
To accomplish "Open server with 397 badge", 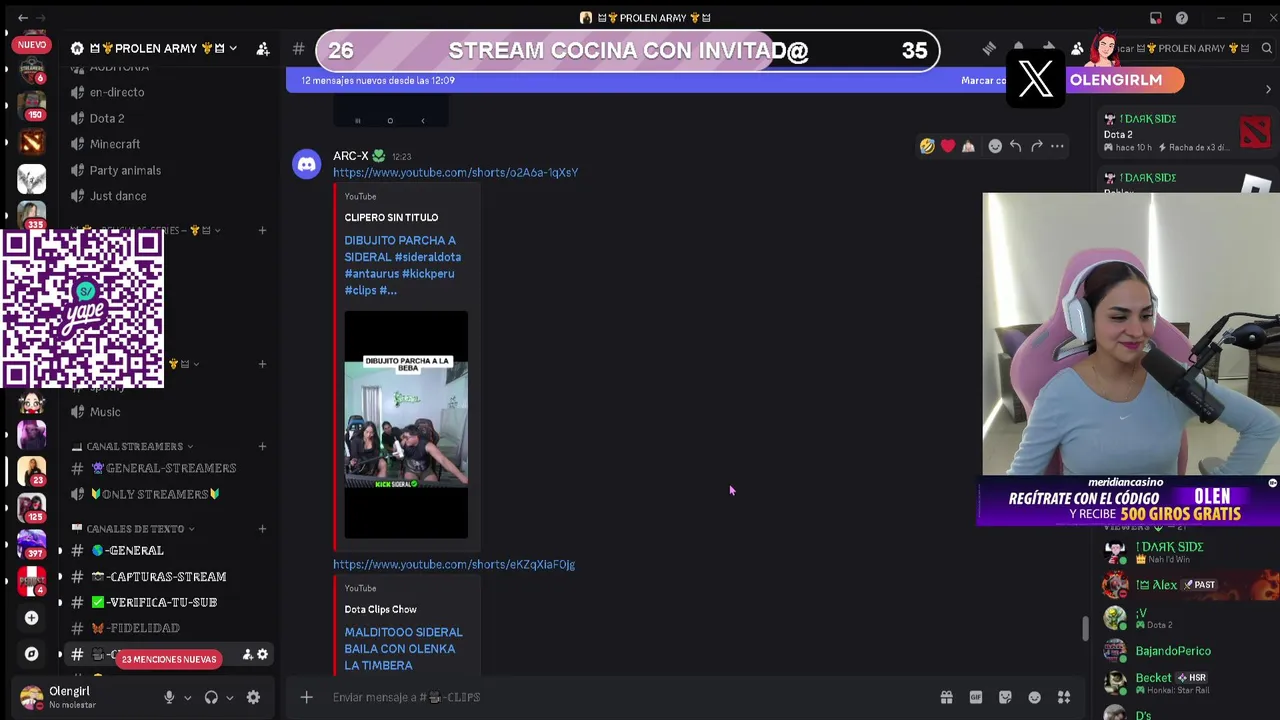I will [x=31, y=543].
